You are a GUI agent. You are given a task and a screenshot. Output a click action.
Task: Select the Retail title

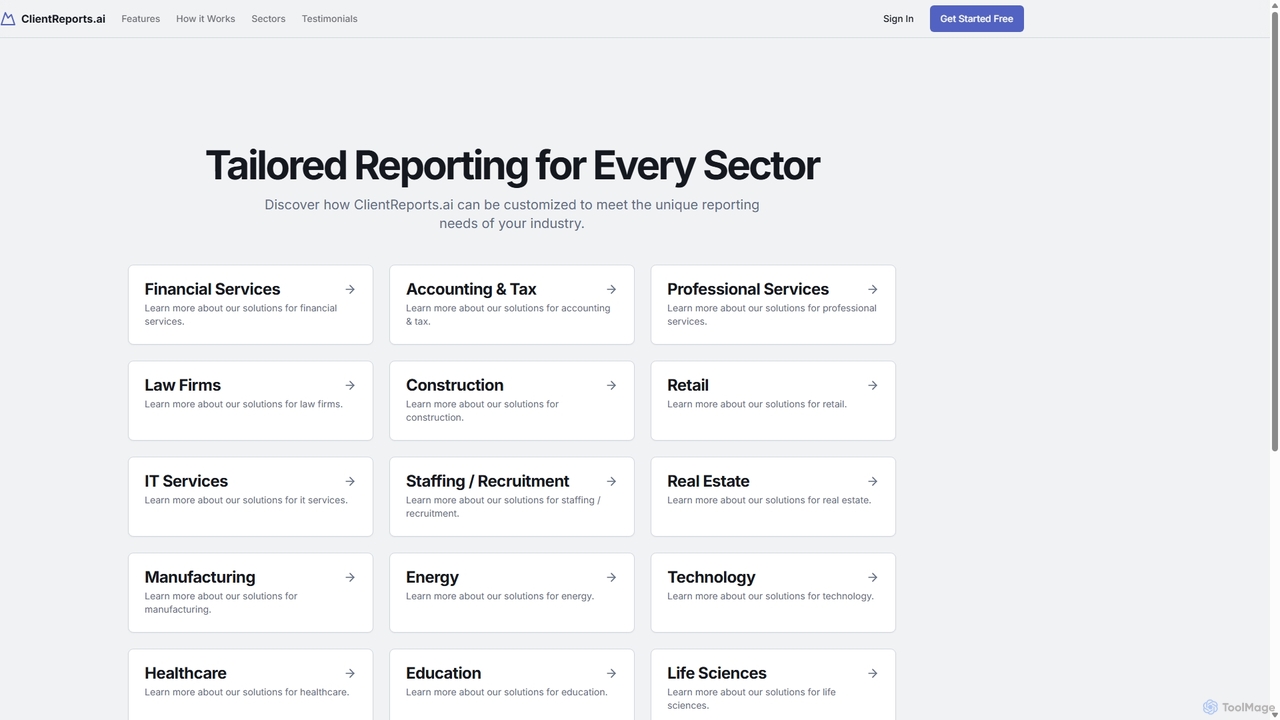(688, 385)
